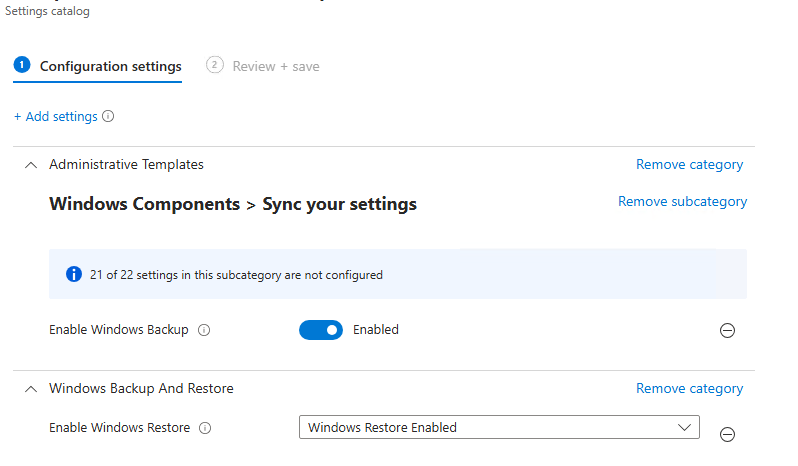798x466 pixels.
Task: Click the step 1 circle badge
Action: [22, 65]
